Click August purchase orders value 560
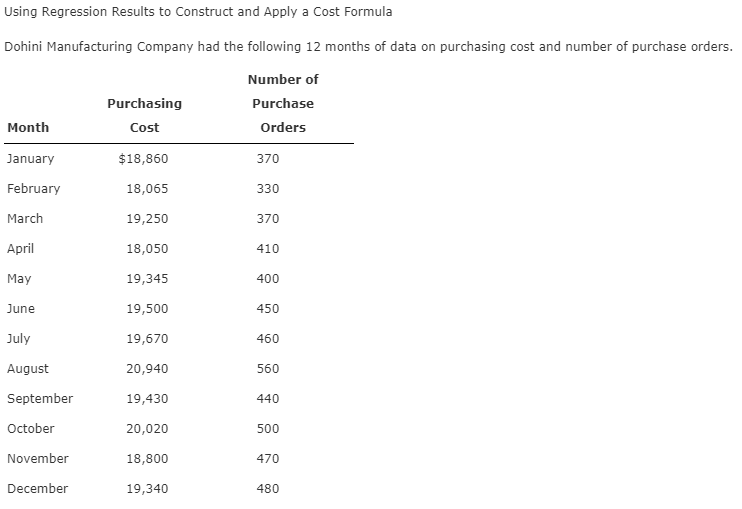Image resolution: width=742 pixels, height=509 pixels. pyautogui.click(x=268, y=369)
